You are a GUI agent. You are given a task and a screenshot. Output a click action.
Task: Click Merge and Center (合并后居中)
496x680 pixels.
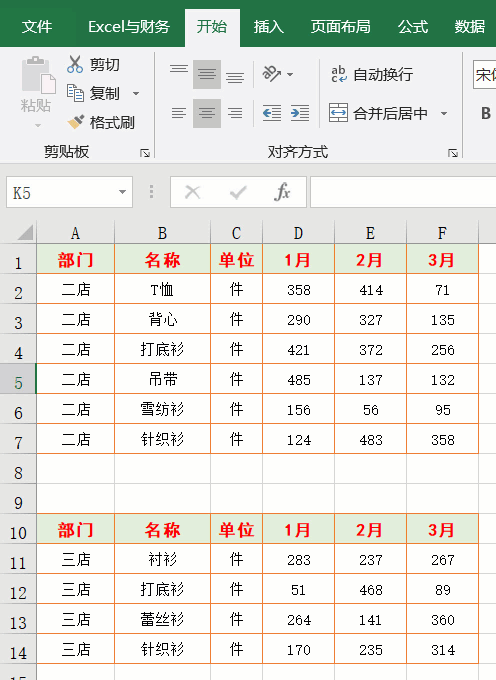(379, 114)
